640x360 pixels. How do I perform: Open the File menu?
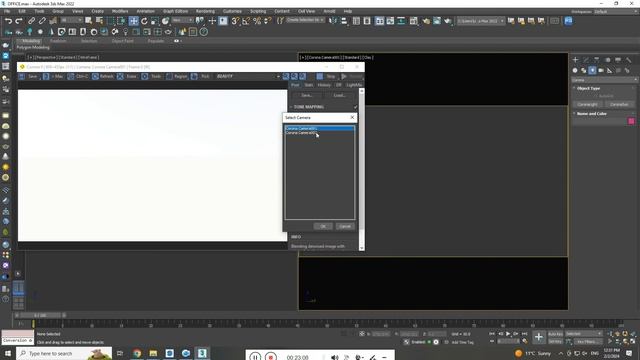point(7,11)
